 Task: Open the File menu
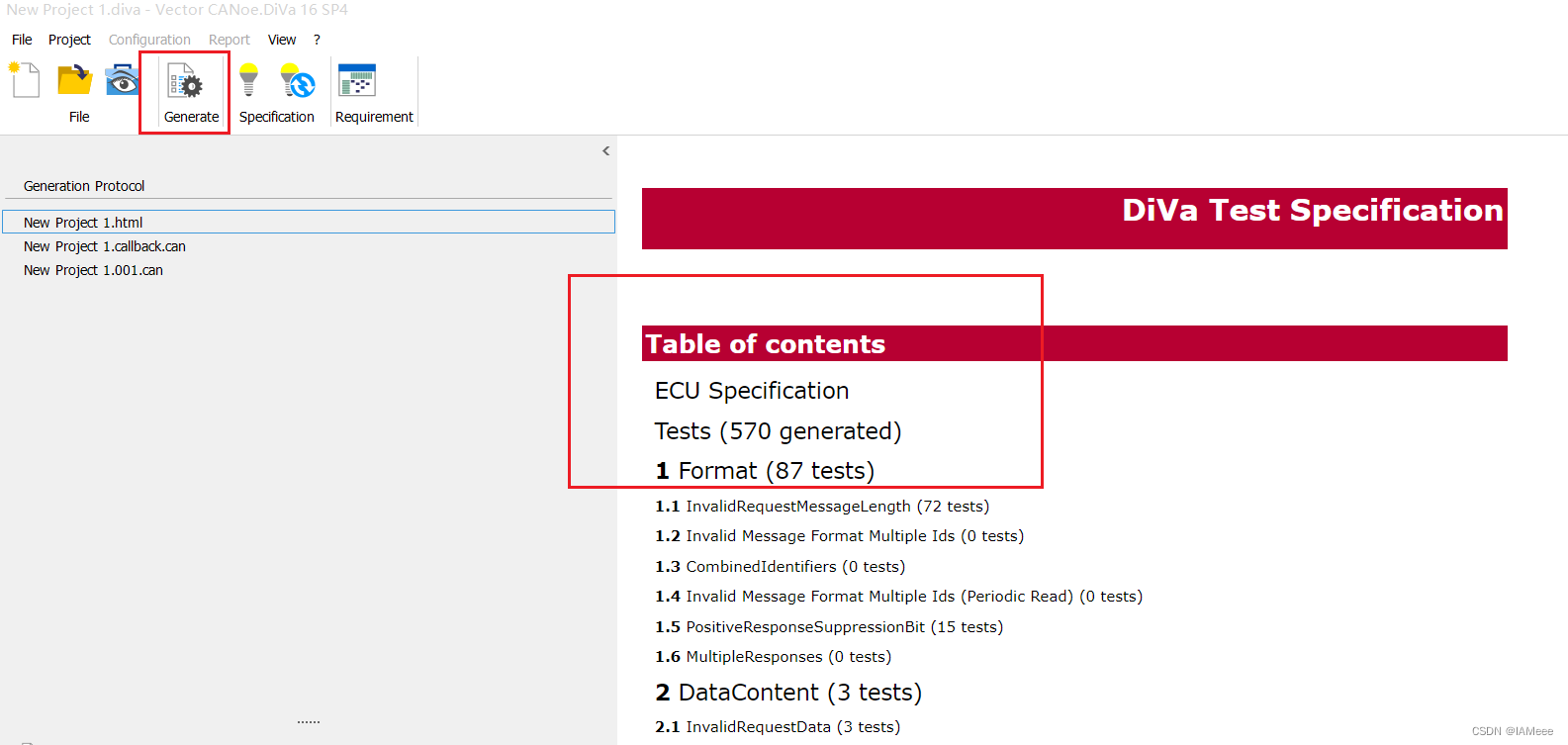[x=22, y=40]
